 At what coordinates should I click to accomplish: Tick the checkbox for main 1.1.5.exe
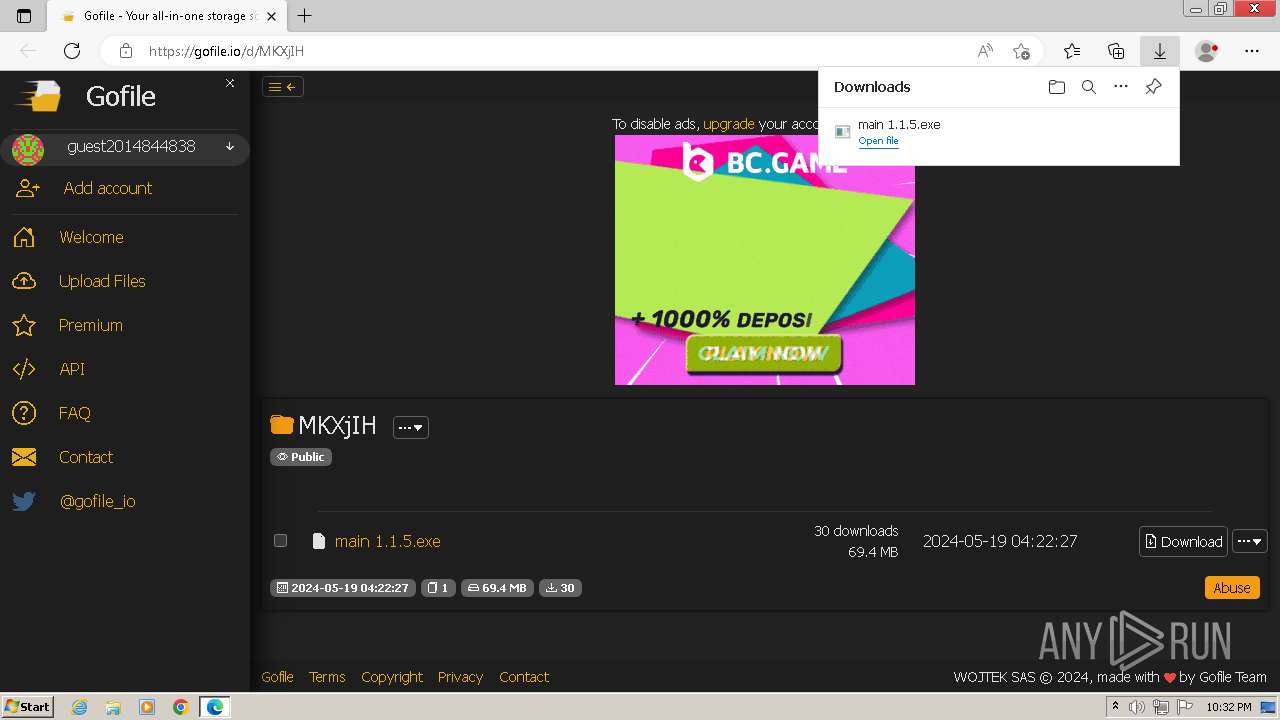coord(281,541)
